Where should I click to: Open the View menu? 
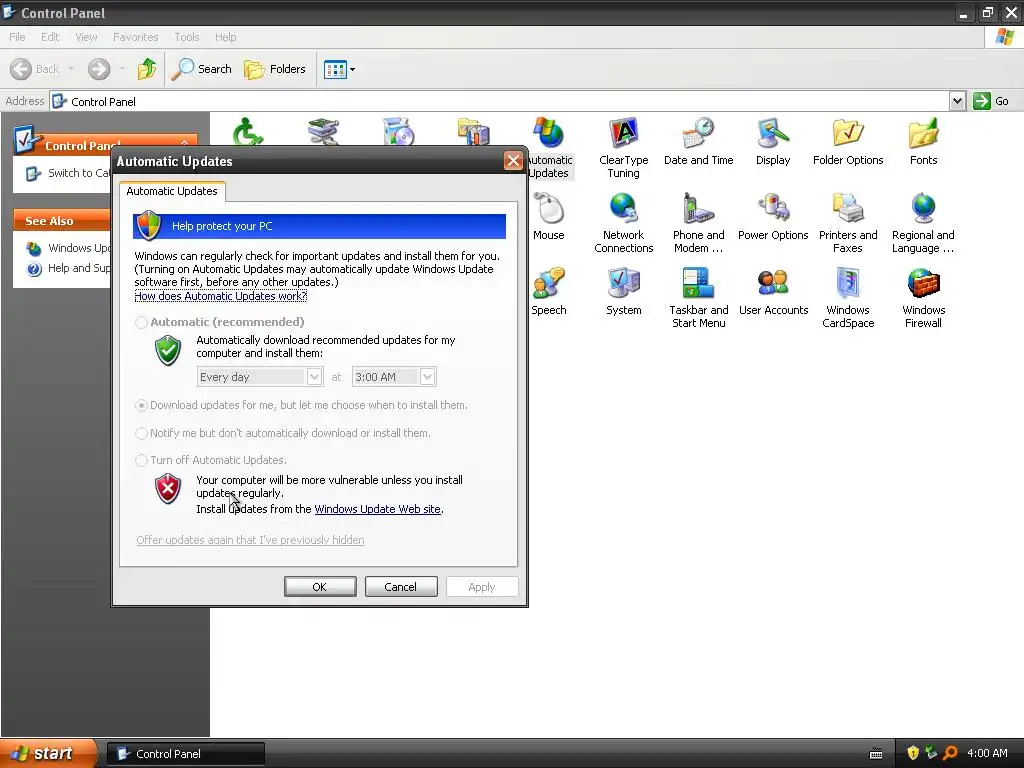86,37
